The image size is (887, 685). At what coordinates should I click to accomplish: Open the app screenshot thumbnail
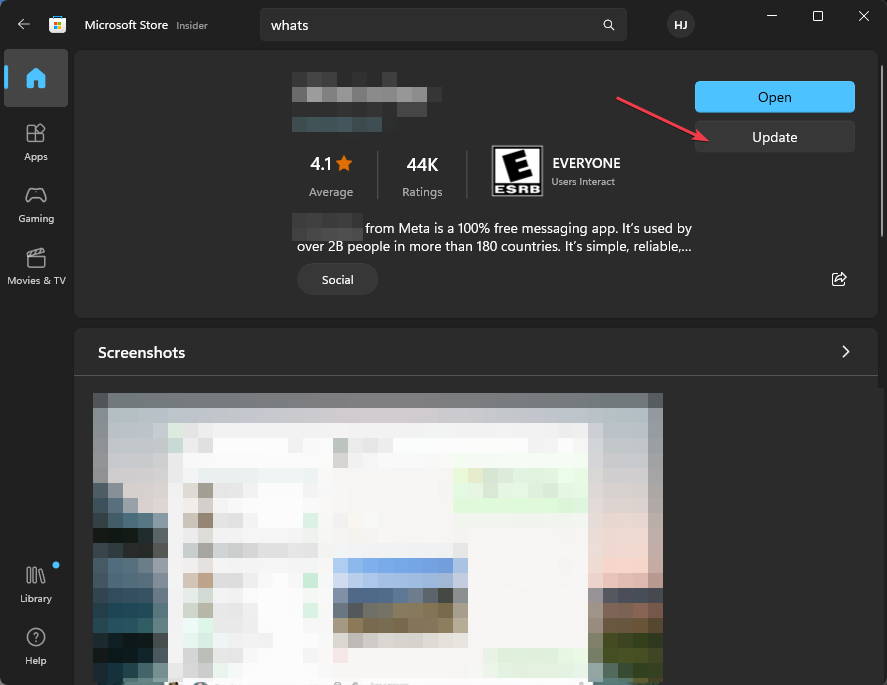click(x=378, y=538)
